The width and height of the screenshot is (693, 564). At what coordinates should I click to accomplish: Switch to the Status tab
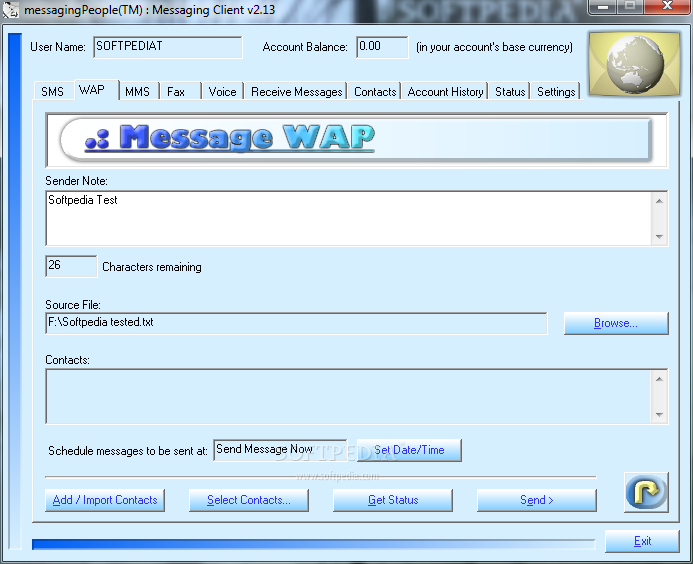pyautogui.click(x=510, y=91)
